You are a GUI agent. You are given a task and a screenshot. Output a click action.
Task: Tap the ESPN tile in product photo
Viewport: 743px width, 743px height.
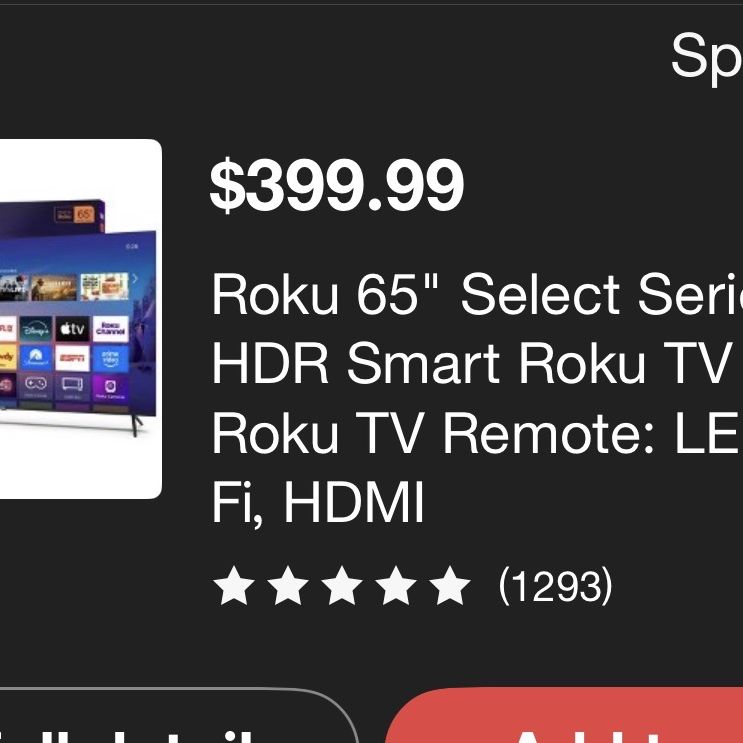[x=72, y=358]
